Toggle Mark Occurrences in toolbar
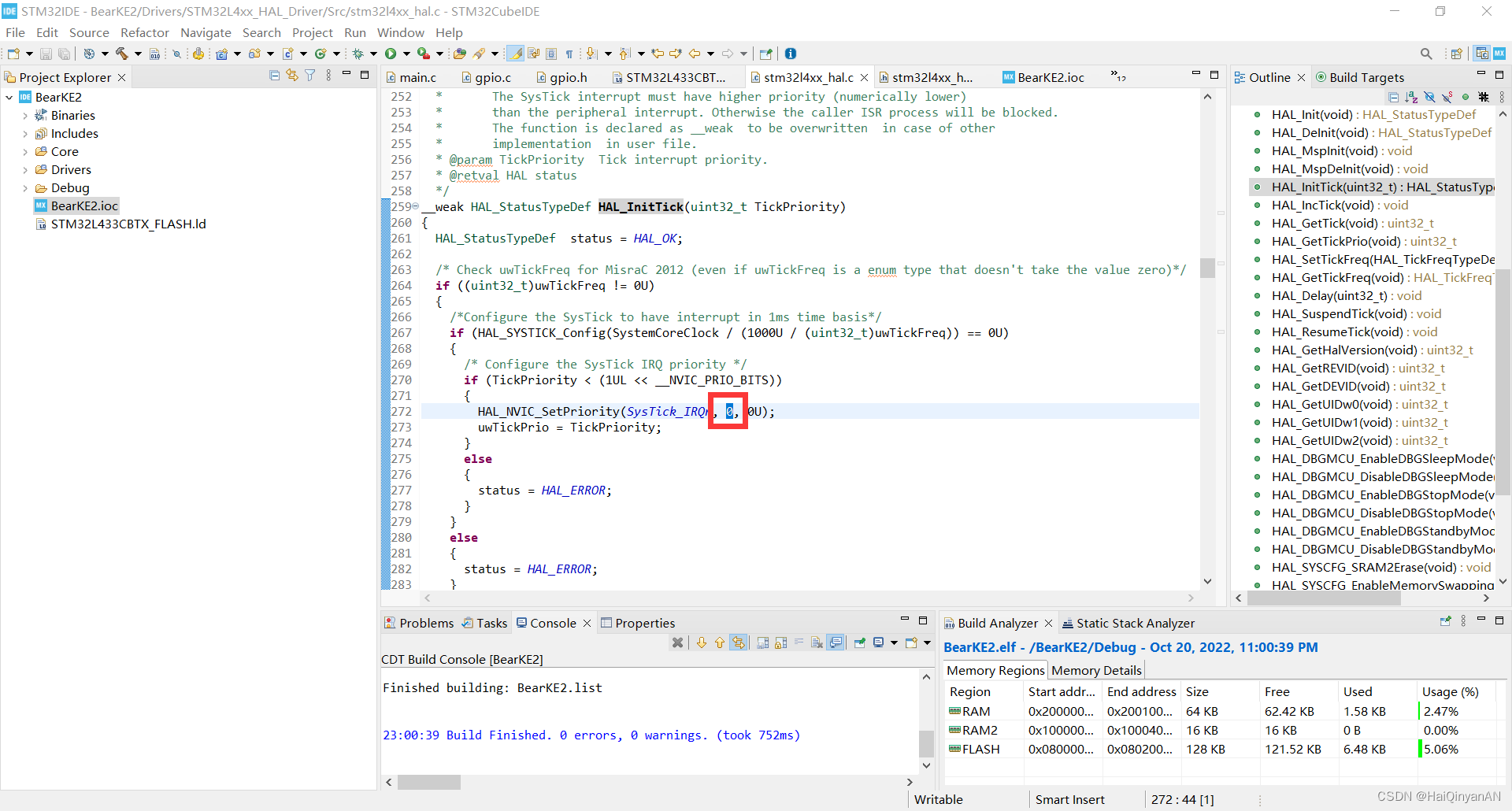1512x811 pixels. point(515,54)
